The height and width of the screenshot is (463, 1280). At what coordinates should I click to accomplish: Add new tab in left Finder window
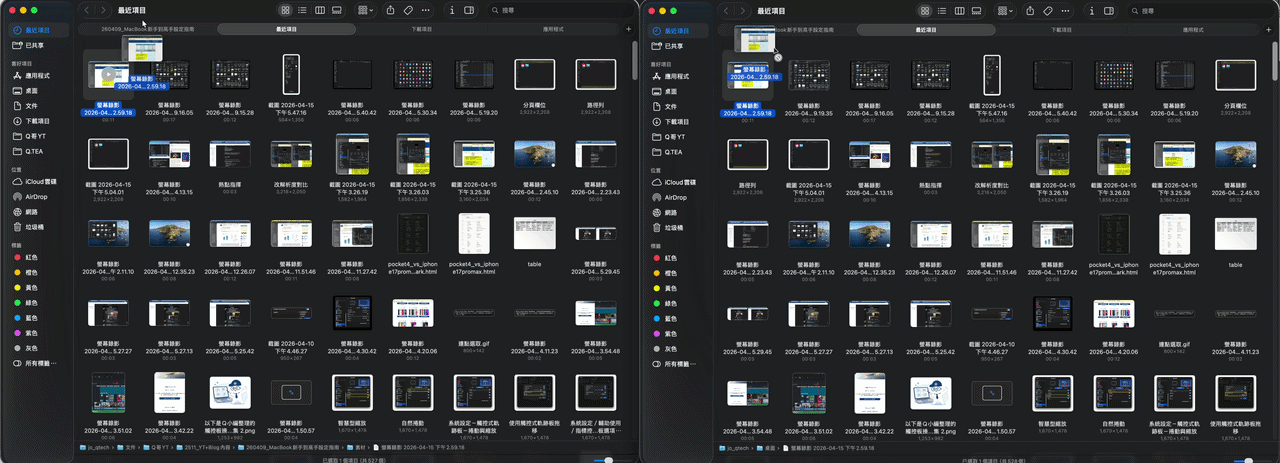coord(628,30)
